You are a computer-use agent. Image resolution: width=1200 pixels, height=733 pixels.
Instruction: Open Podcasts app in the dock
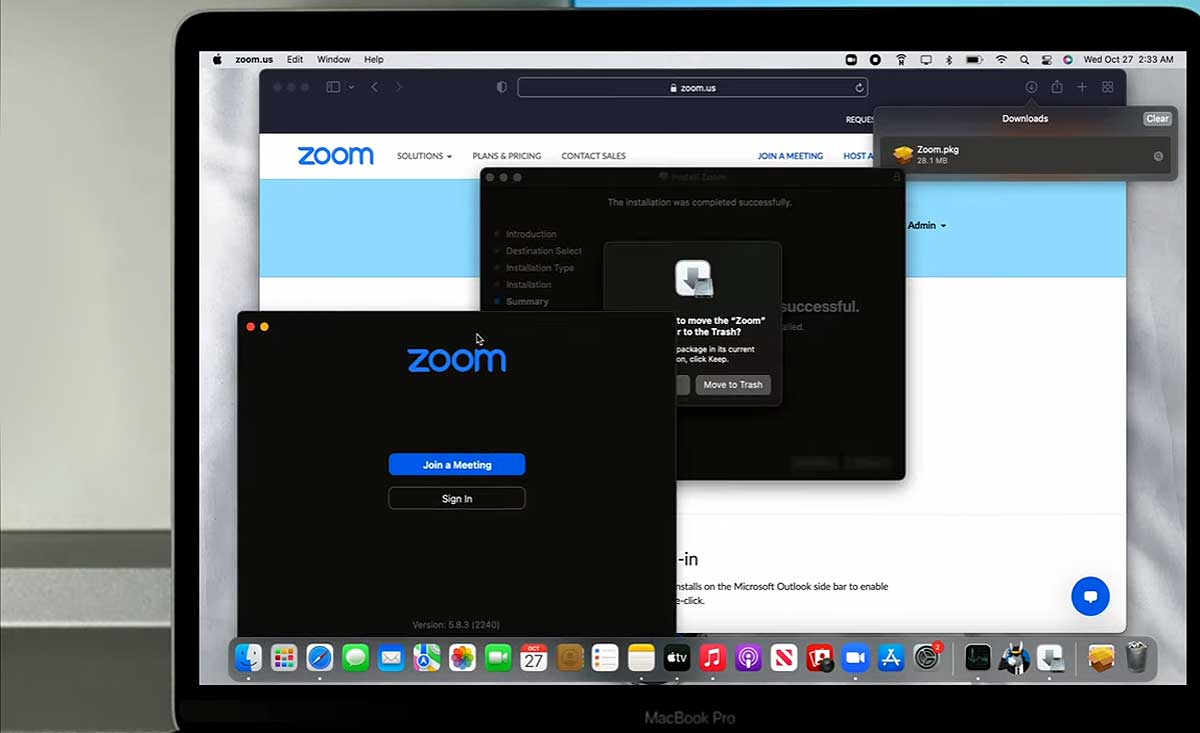click(x=748, y=657)
